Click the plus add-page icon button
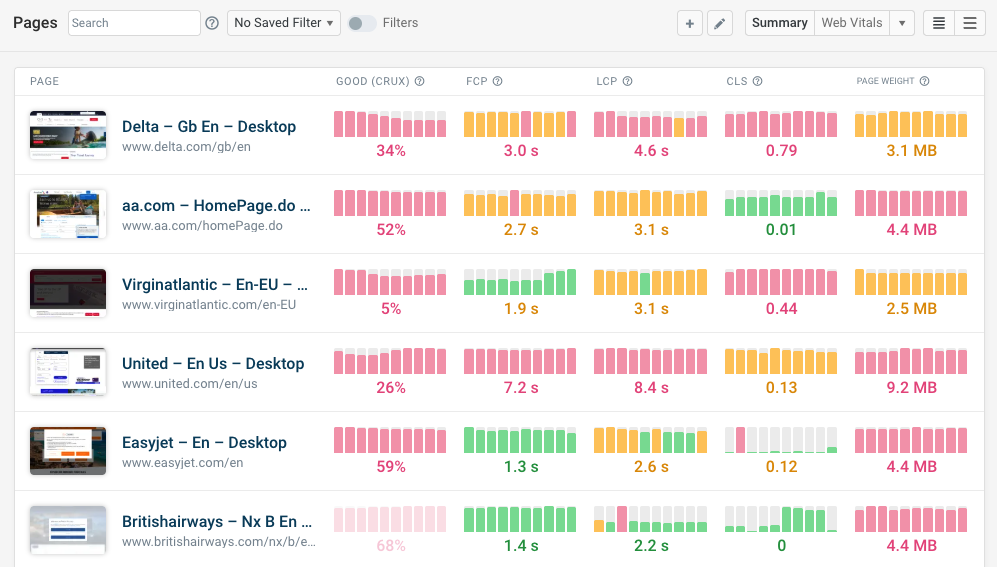 click(690, 24)
